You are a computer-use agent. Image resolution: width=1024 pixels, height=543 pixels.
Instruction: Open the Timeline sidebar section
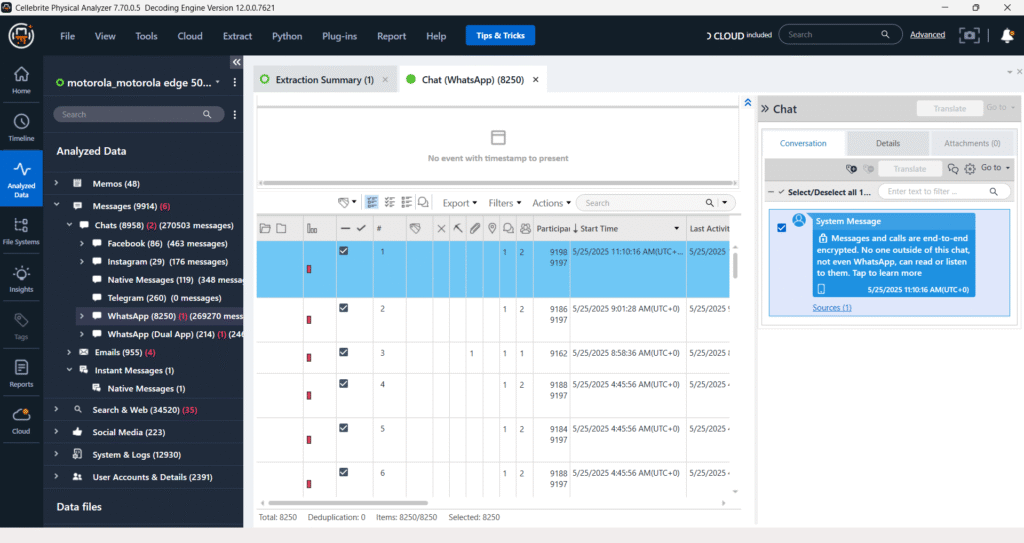[22, 127]
